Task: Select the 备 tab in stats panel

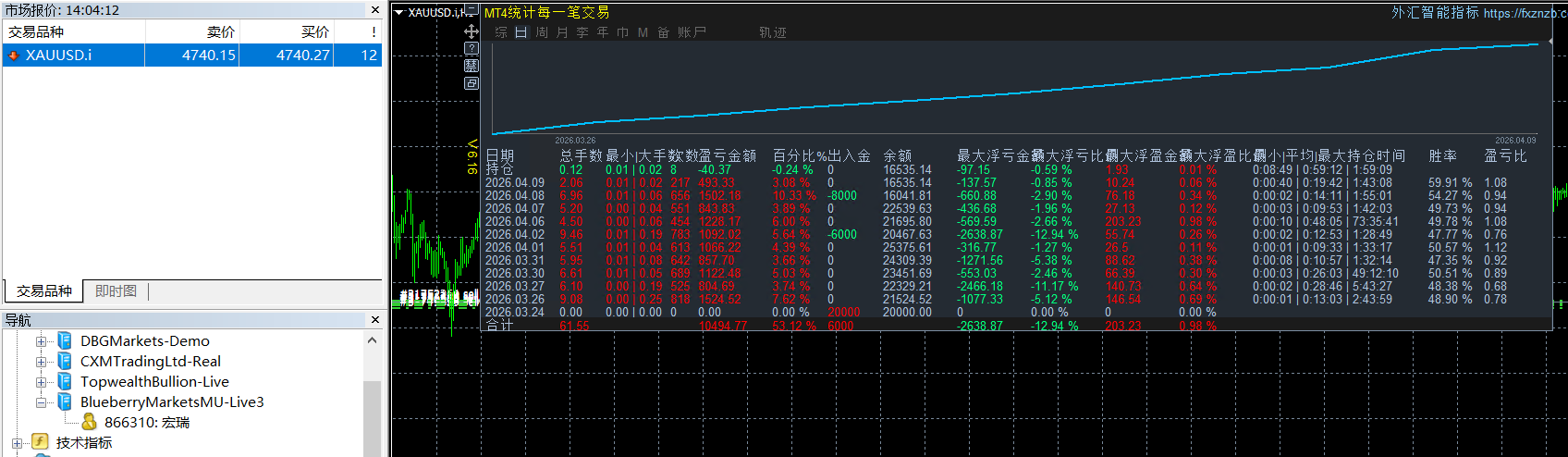Action: [663, 32]
